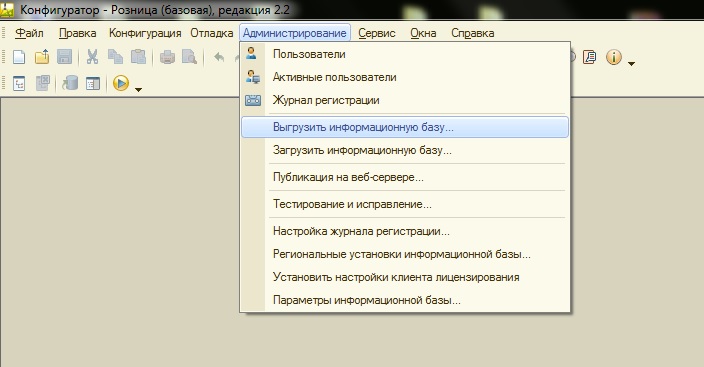The height and width of the screenshot is (367, 704).
Task: Open the Правка menu
Action: [77, 33]
